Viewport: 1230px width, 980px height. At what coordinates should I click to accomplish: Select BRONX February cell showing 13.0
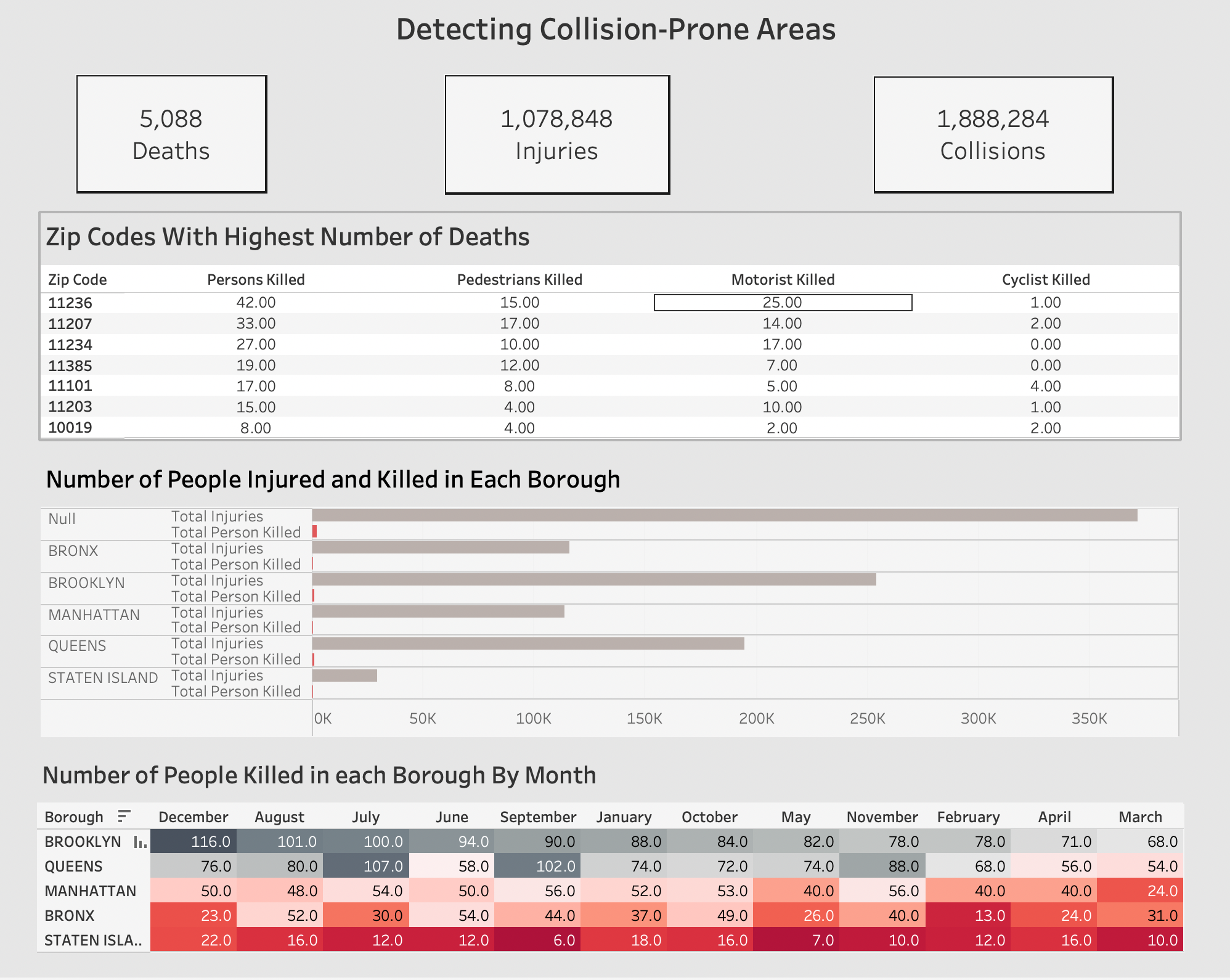coord(969,915)
